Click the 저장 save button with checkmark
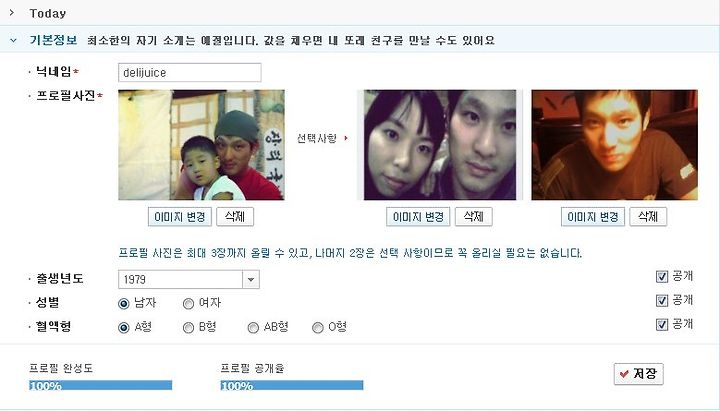720x411 pixels. click(x=639, y=374)
